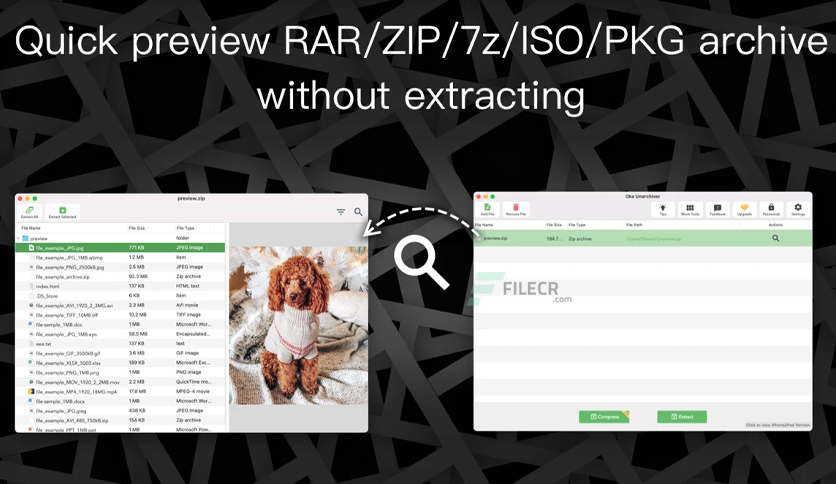
Task: Select the .DS_Store row
Action: pyautogui.click(x=120, y=296)
